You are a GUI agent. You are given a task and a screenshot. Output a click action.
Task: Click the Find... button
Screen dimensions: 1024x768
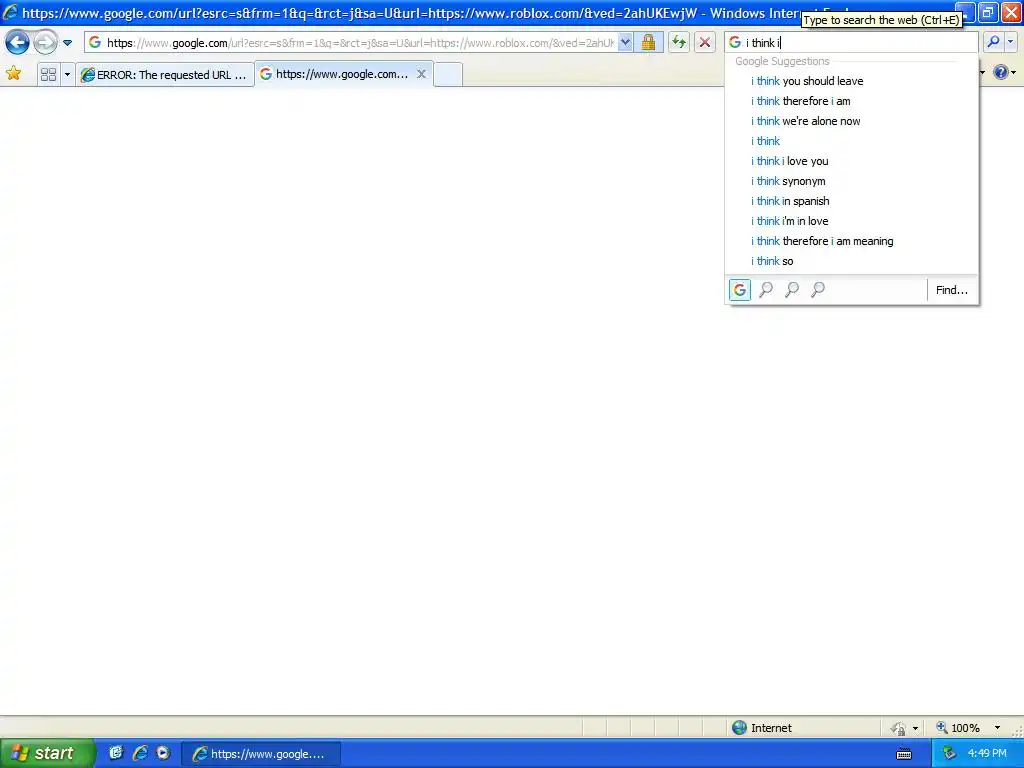(x=952, y=290)
